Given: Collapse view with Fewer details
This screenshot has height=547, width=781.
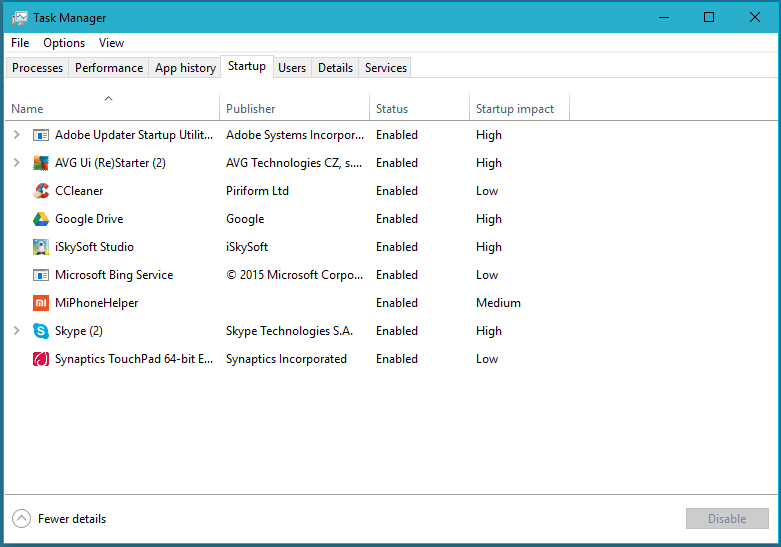Looking at the screenshot, I should (x=59, y=519).
